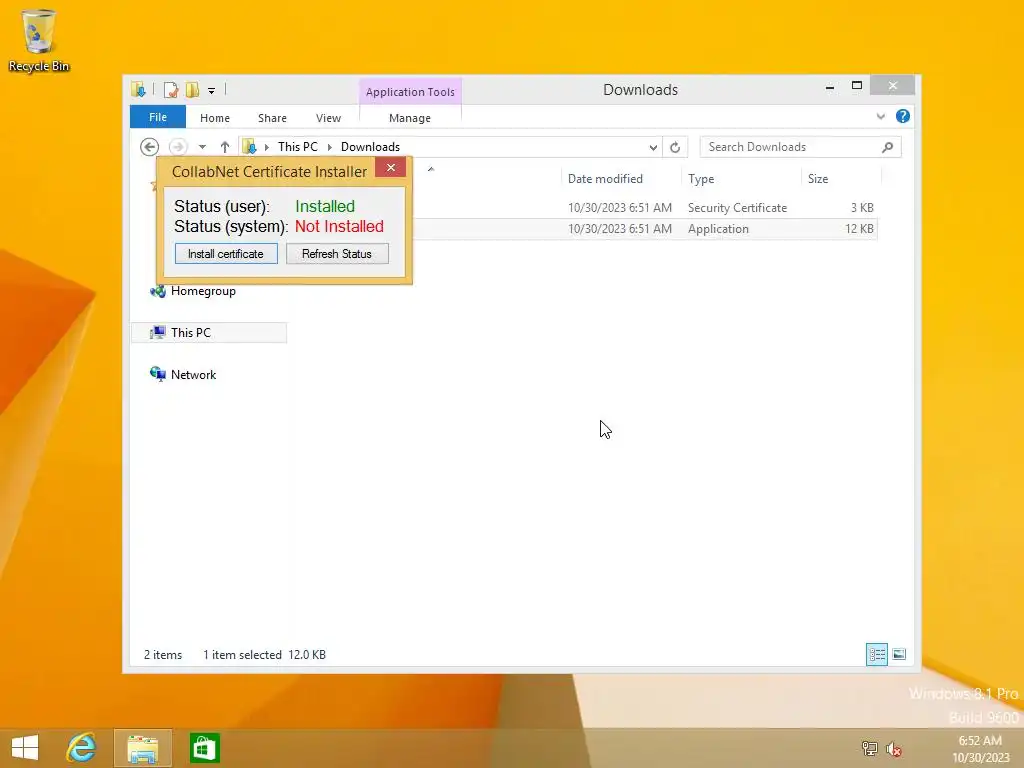
Task: Click the taskbar clock and date
Action: tap(981, 749)
